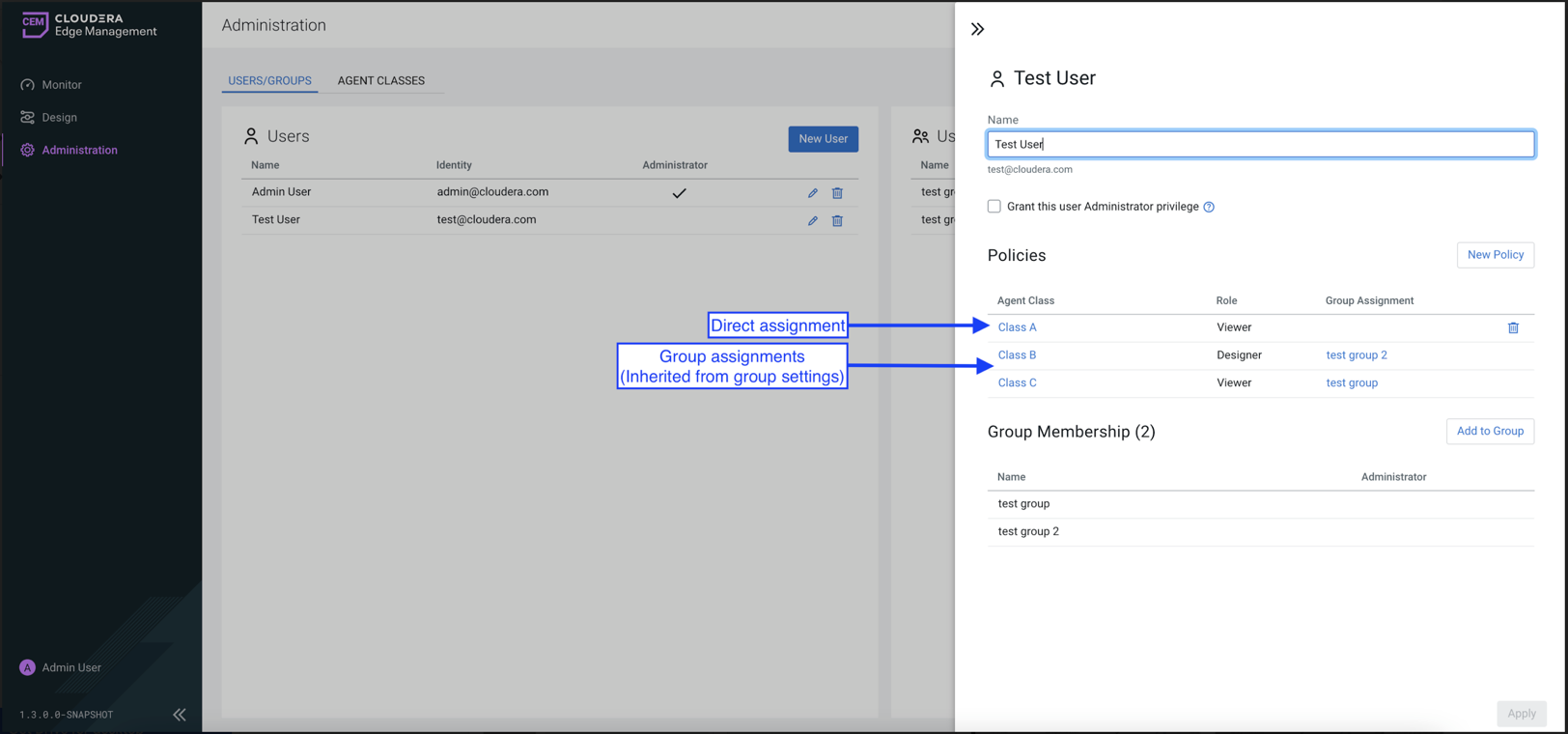This screenshot has width=1568, height=734.
Task: Delete Admin User with trash icon
Action: coord(837,193)
